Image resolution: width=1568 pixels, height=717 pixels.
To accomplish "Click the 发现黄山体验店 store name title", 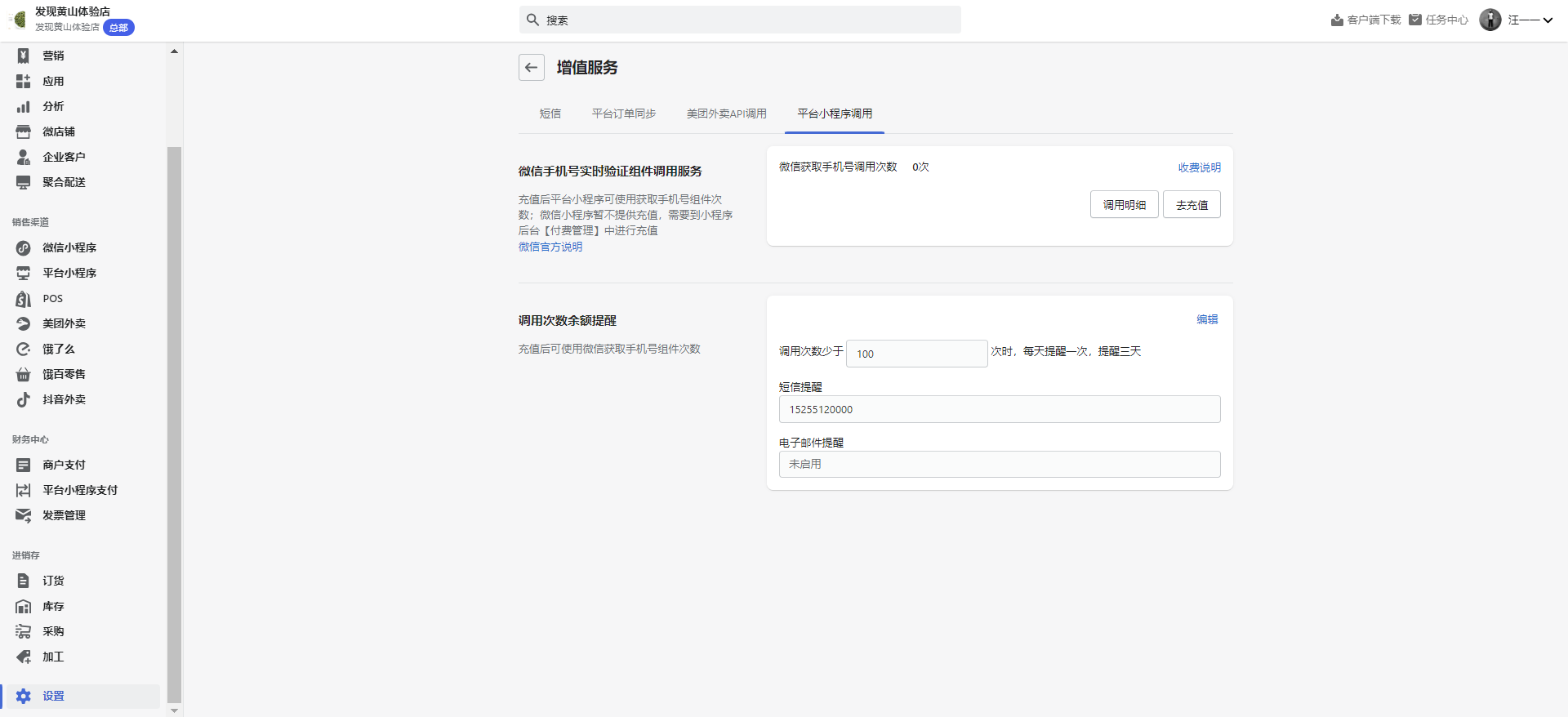I will click(x=73, y=11).
